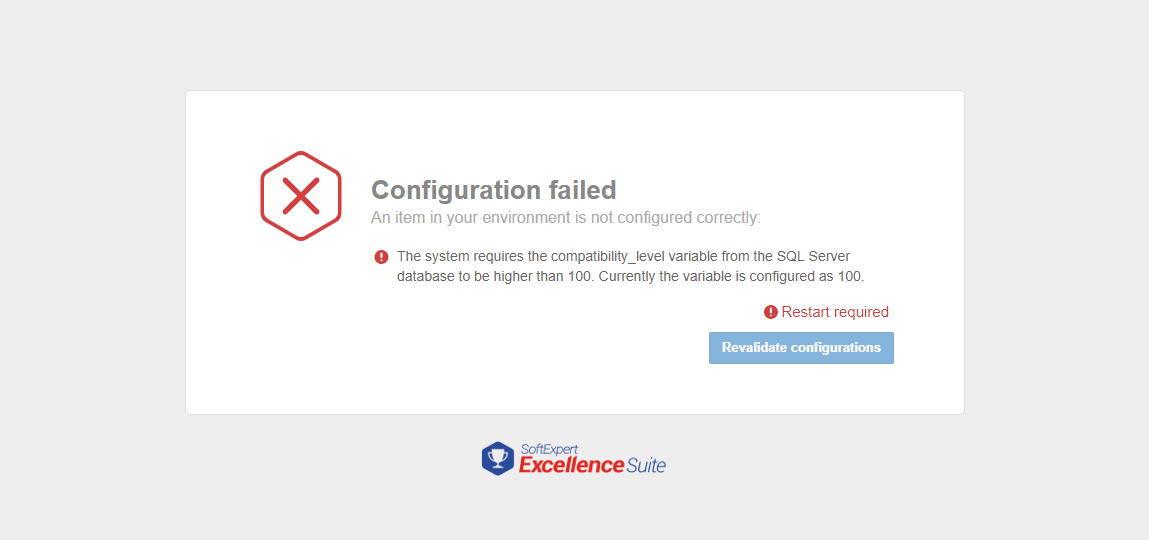Click the Revalidate configurations button
The image size is (1149, 540).
pos(801,347)
